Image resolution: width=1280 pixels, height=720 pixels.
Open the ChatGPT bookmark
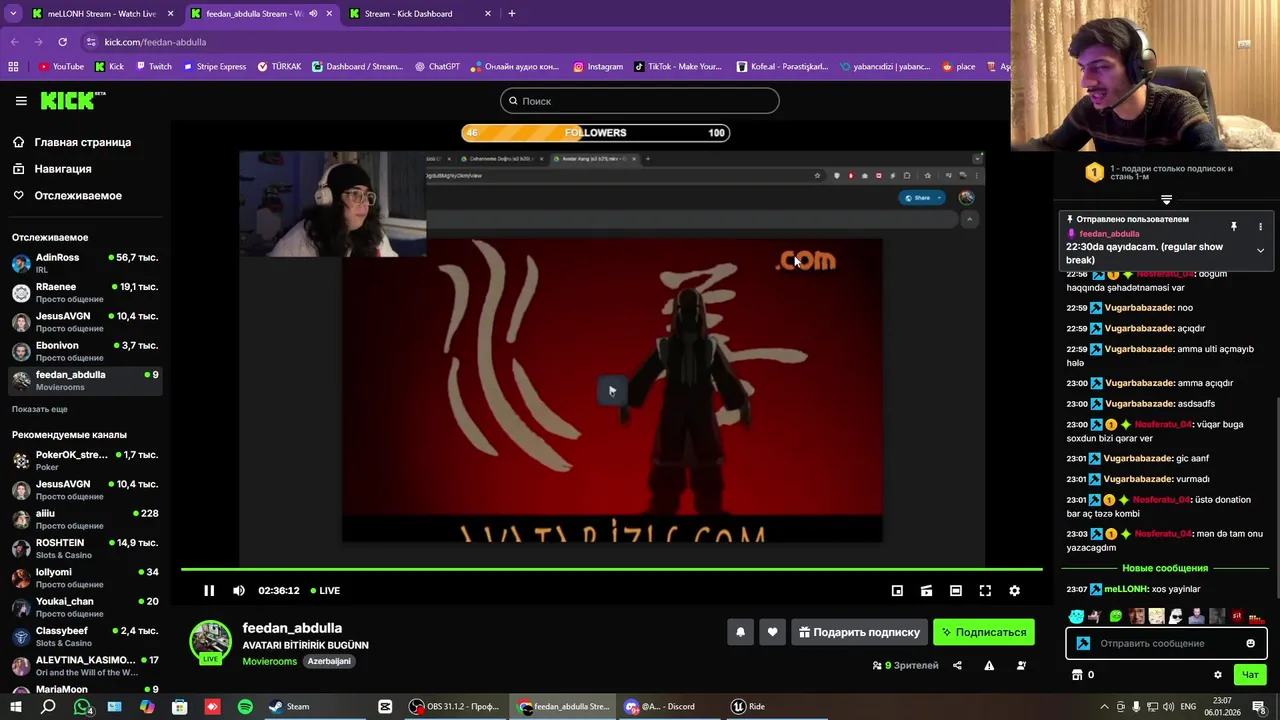pos(437,67)
